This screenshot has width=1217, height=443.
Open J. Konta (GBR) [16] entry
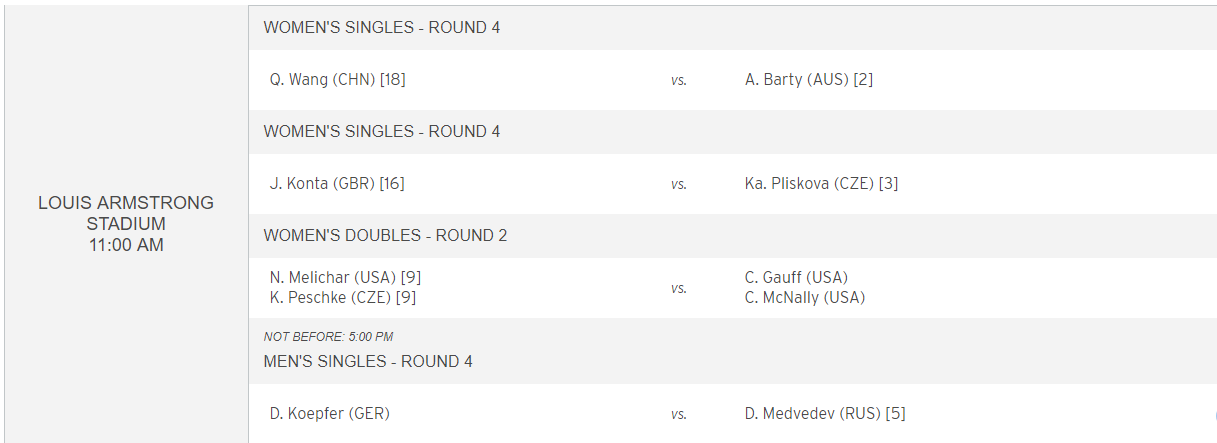[x=337, y=183]
